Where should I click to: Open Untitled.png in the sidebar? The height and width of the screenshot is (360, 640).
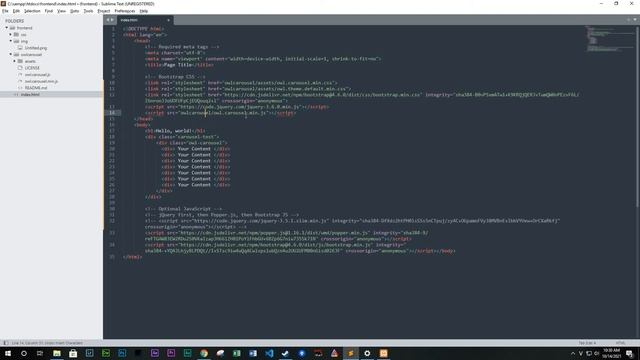pyautogui.click(x=36, y=48)
